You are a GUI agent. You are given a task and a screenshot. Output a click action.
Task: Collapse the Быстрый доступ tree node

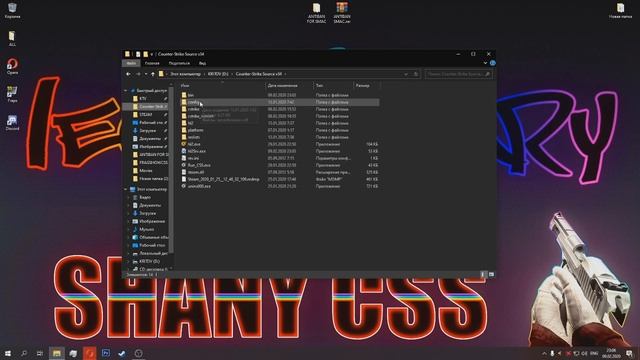(x=126, y=90)
